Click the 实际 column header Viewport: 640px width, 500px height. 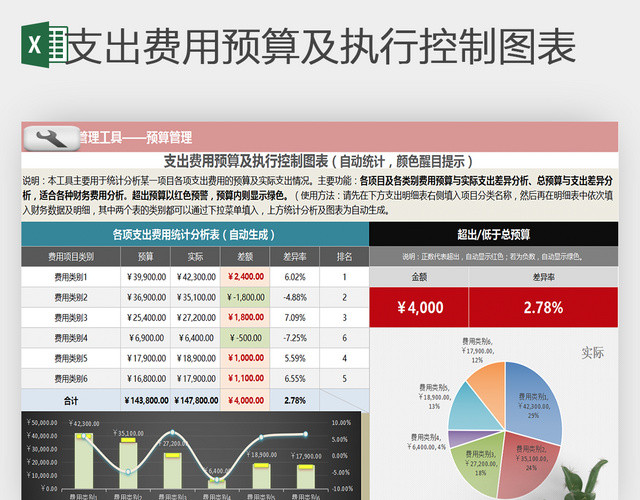tap(195, 257)
